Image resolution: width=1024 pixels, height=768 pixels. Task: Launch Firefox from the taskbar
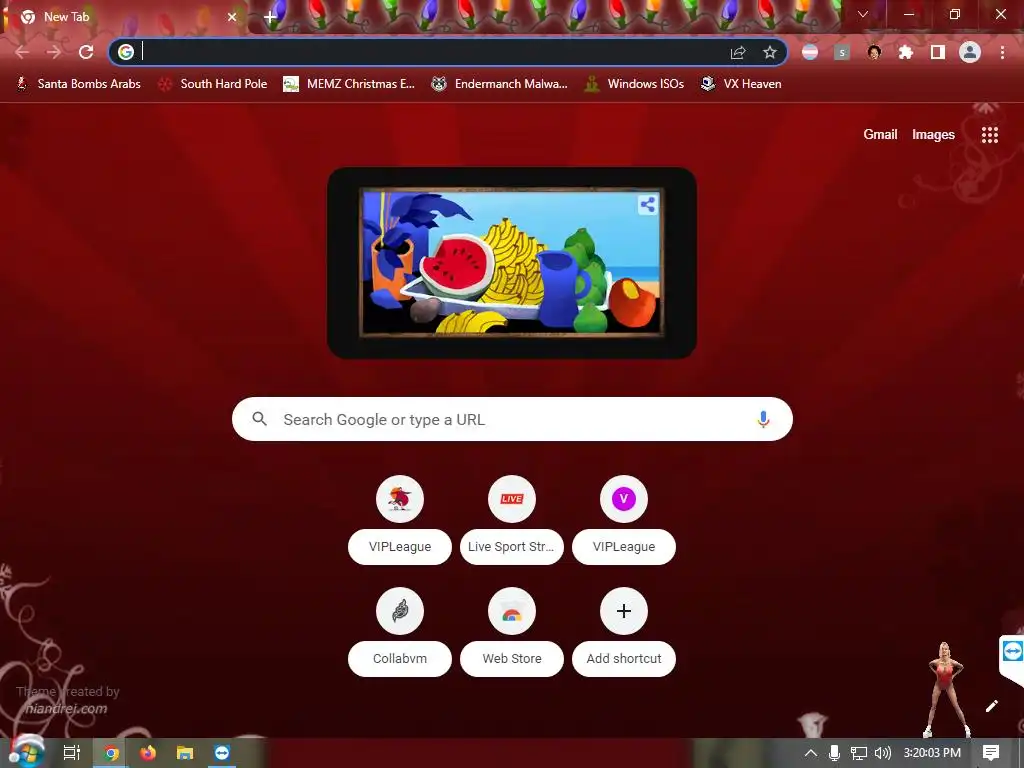point(148,754)
